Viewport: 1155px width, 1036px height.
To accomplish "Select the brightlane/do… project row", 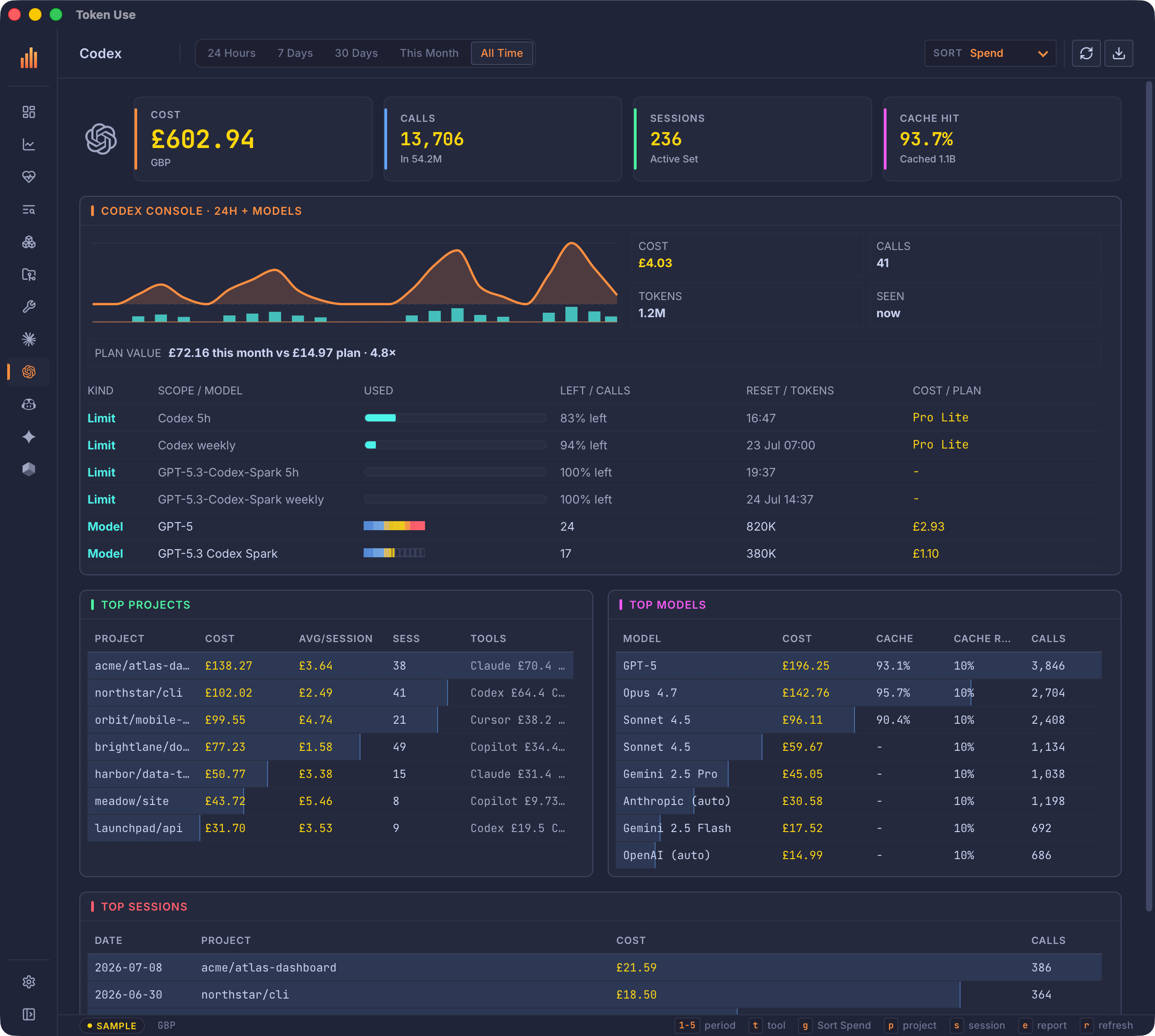I will point(330,747).
